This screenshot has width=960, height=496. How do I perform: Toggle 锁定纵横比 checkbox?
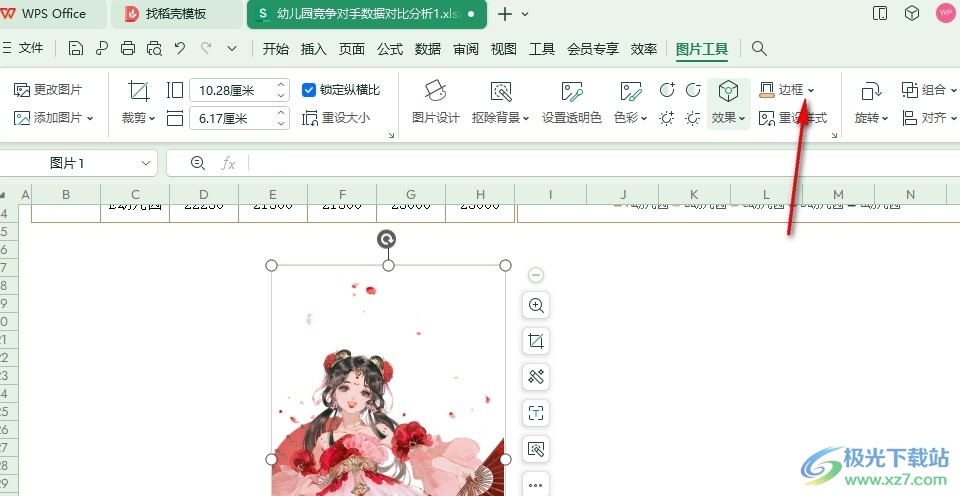(309, 90)
